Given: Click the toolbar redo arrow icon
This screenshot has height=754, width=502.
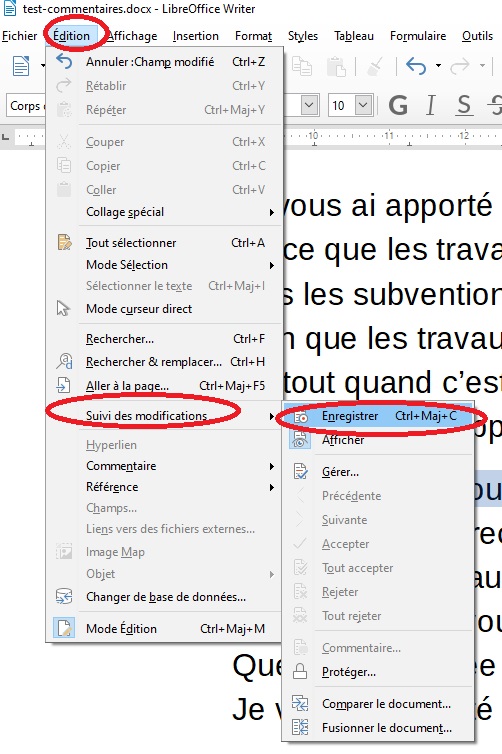Looking at the screenshot, I should [460, 66].
